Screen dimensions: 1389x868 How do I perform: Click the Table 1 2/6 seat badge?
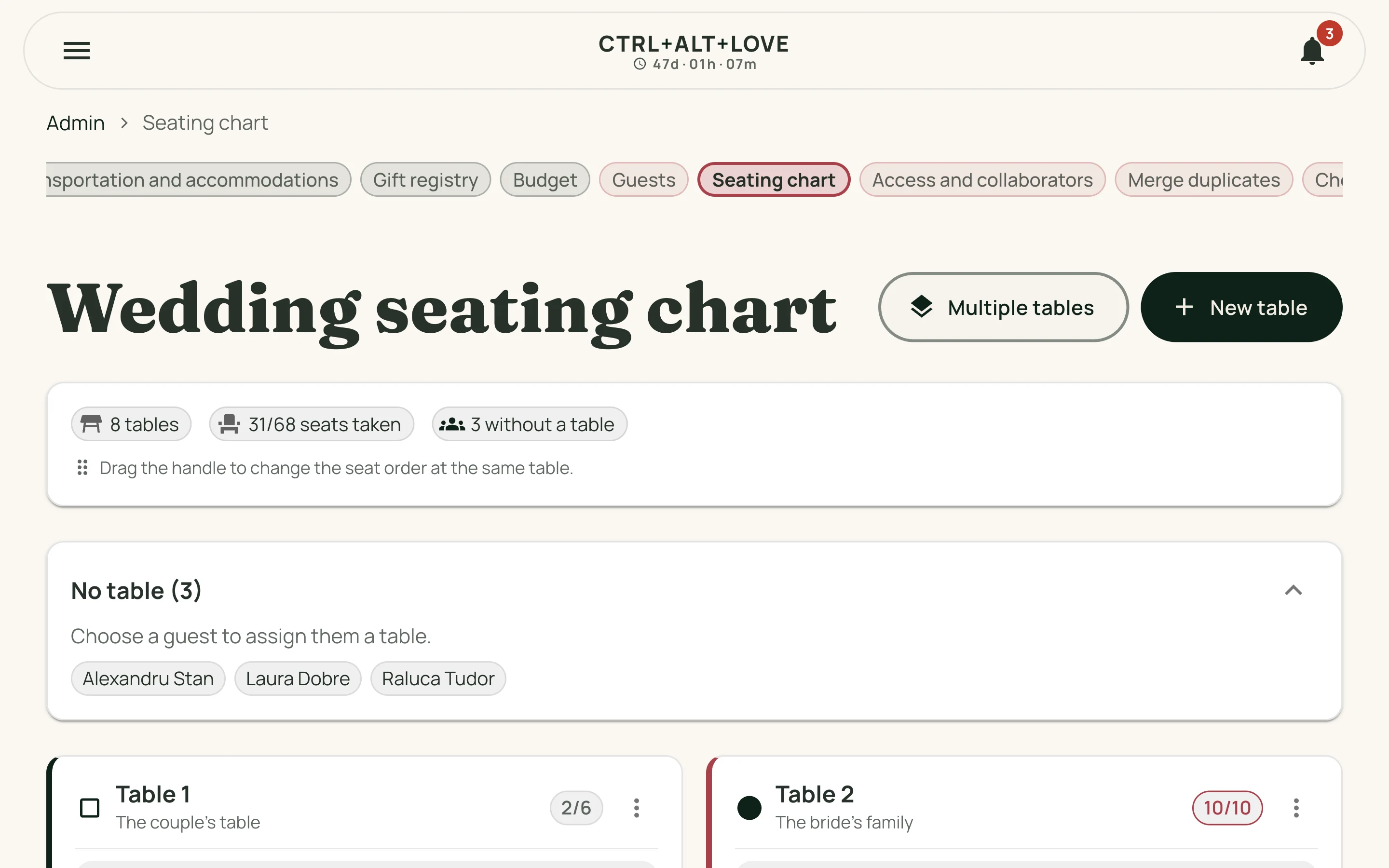click(576, 808)
